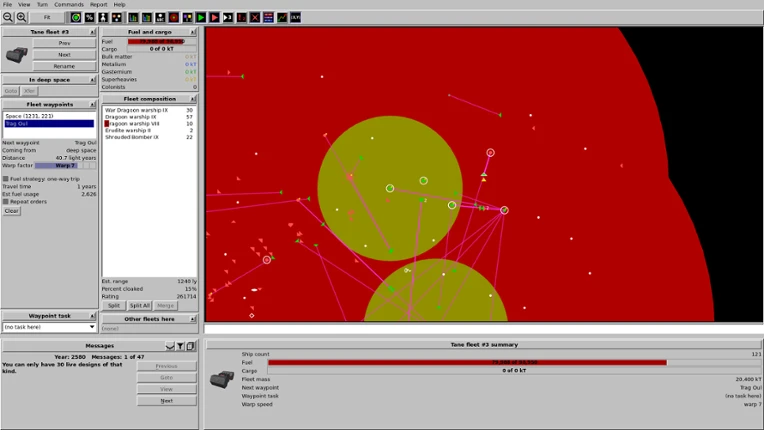This screenshot has width=764, height=430.
Task: Collapse the 'Other fleets here' panel
Action: click(193, 319)
